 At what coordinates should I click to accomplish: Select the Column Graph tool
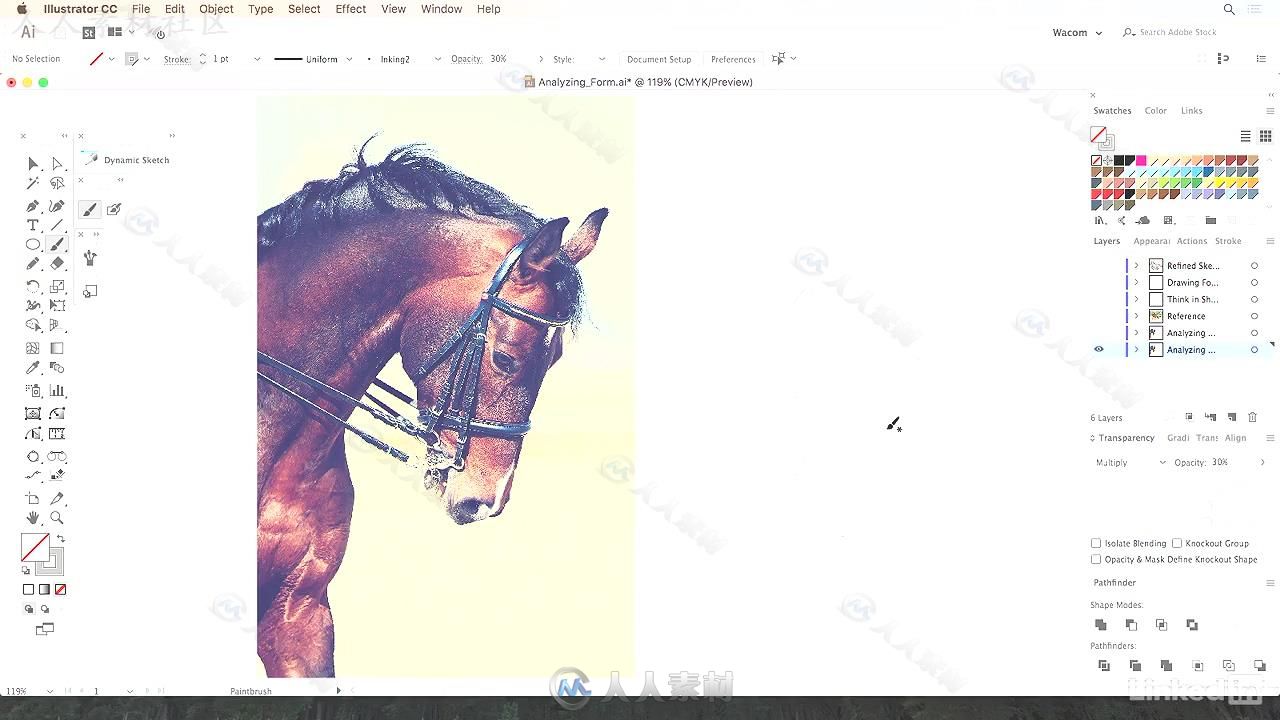point(57,391)
